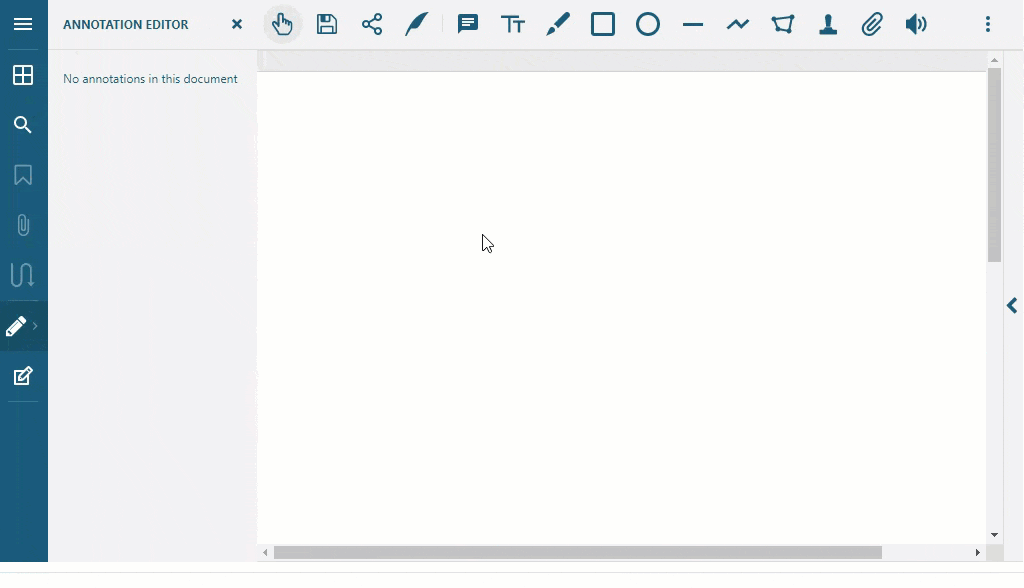Screen dimensions: 1024x588
Task: Click the save document icon
Action: tap(327, 24)
